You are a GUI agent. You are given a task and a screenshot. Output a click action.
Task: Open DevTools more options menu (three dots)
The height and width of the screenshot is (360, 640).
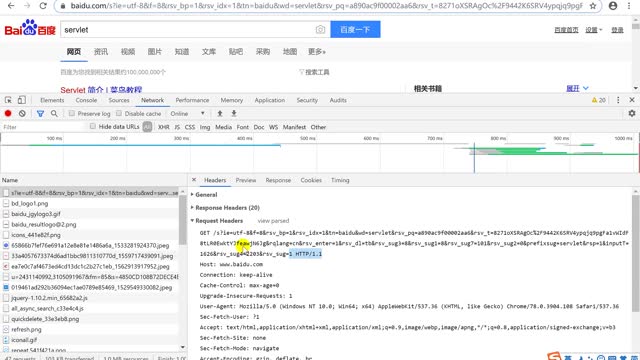618,100
